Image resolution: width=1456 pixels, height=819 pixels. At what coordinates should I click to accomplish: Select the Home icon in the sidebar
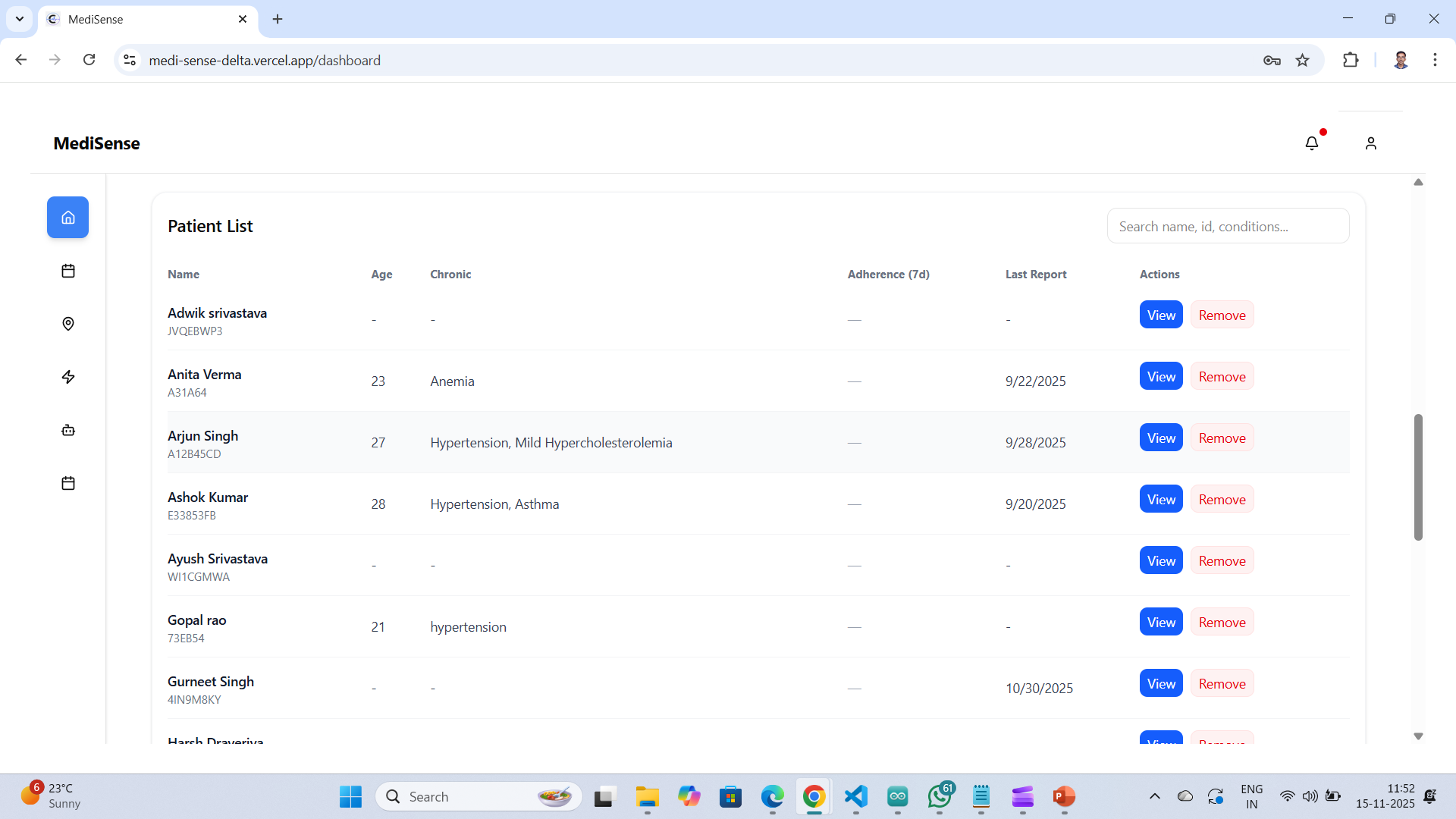[x=67, y=217]
